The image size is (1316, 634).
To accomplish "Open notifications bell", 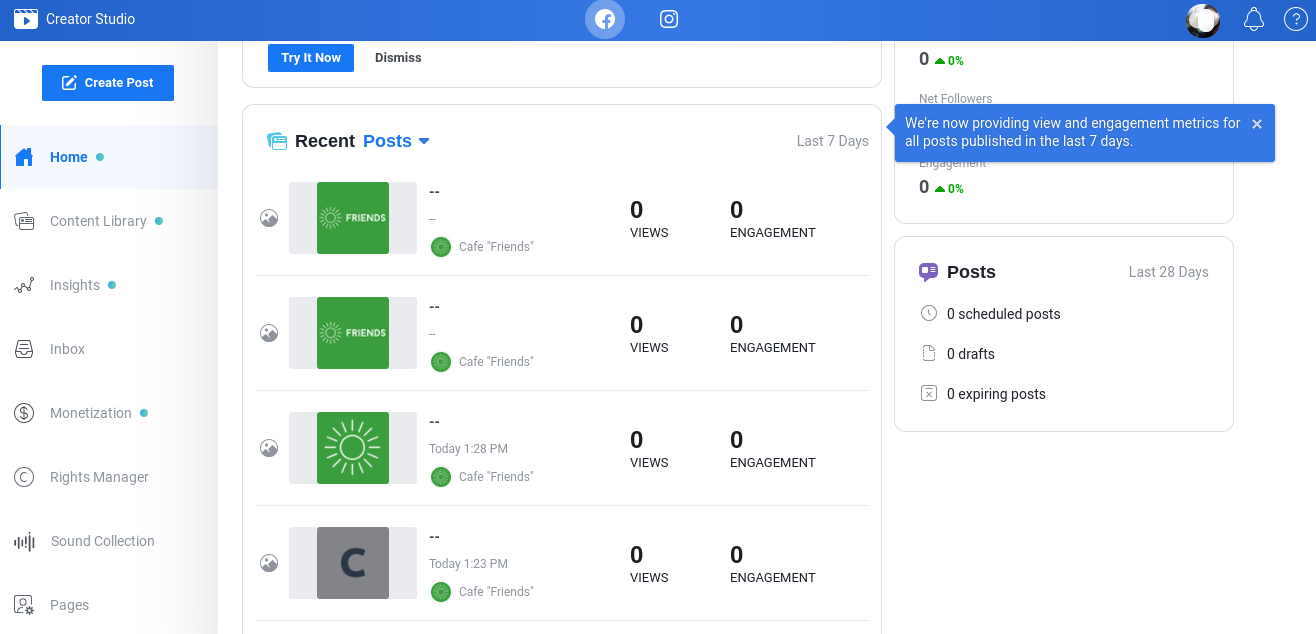I will 1253,20.
